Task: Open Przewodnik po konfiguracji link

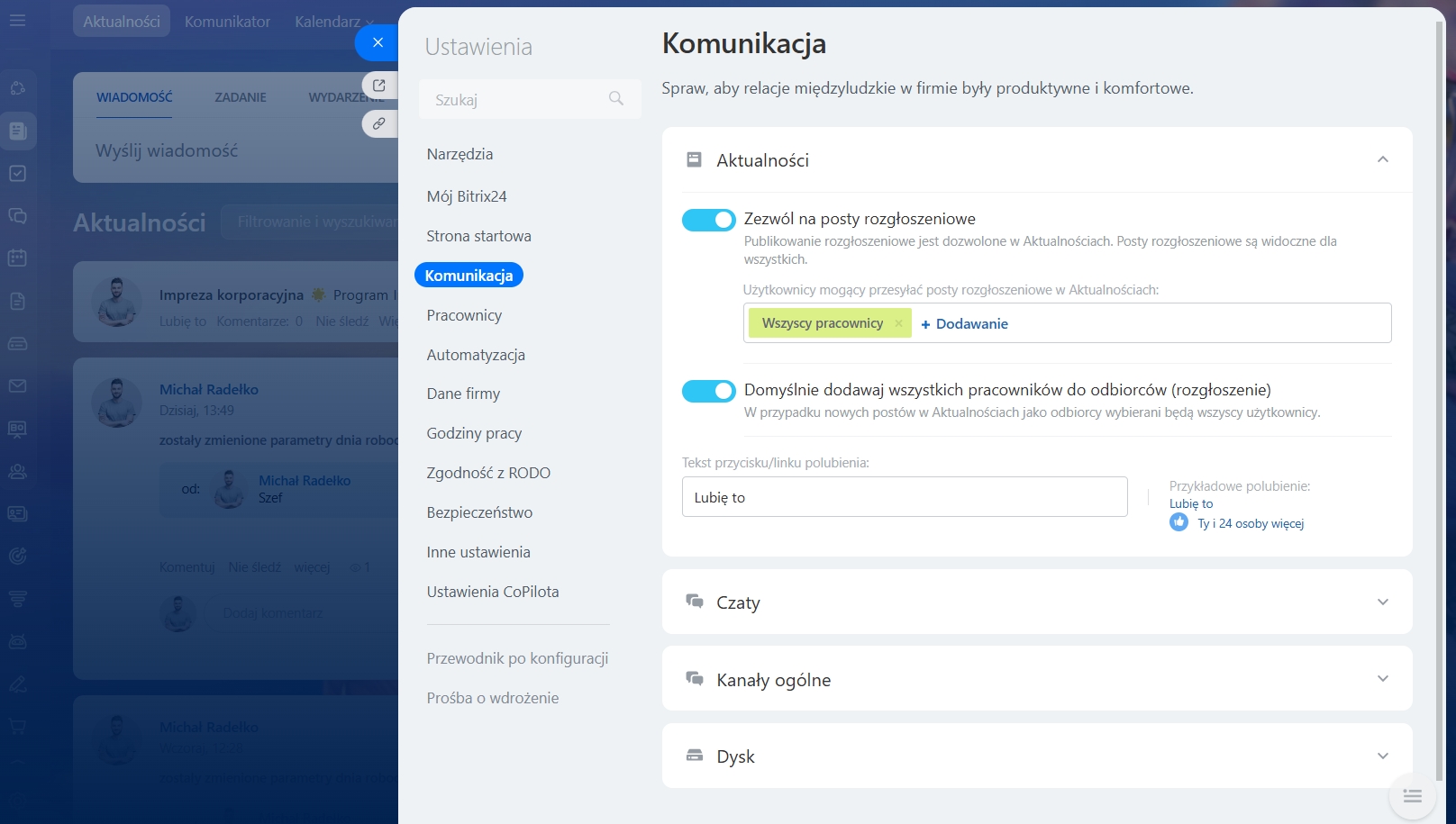Action: point(517,658)
